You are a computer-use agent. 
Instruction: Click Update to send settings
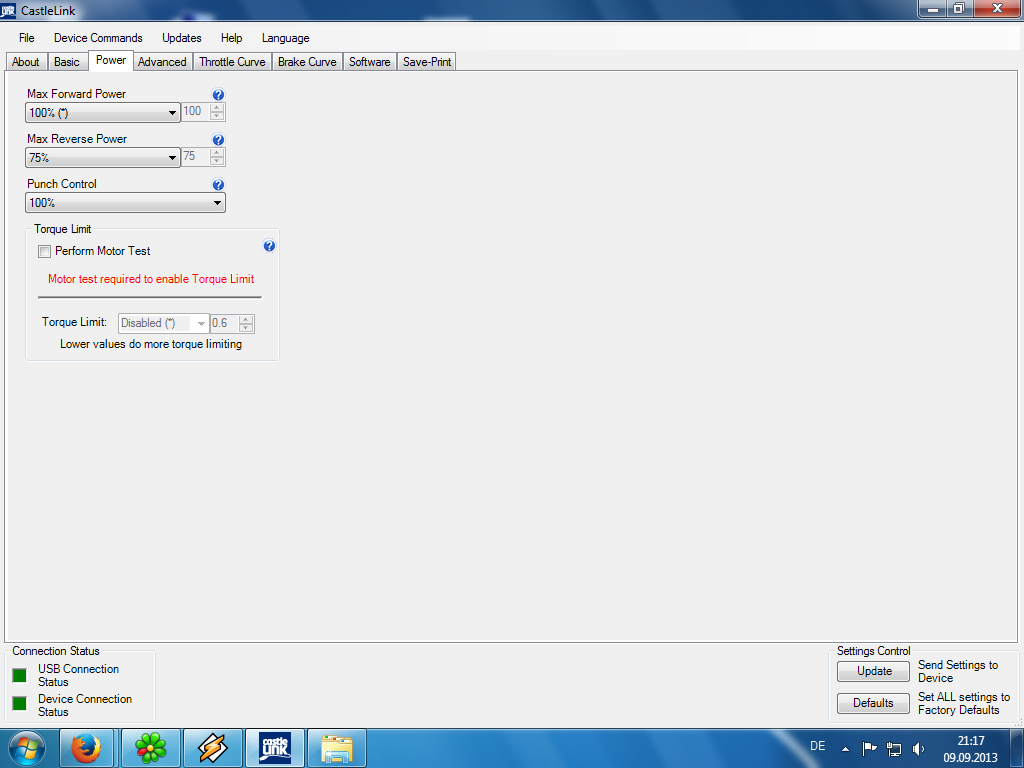pos(874,671)
